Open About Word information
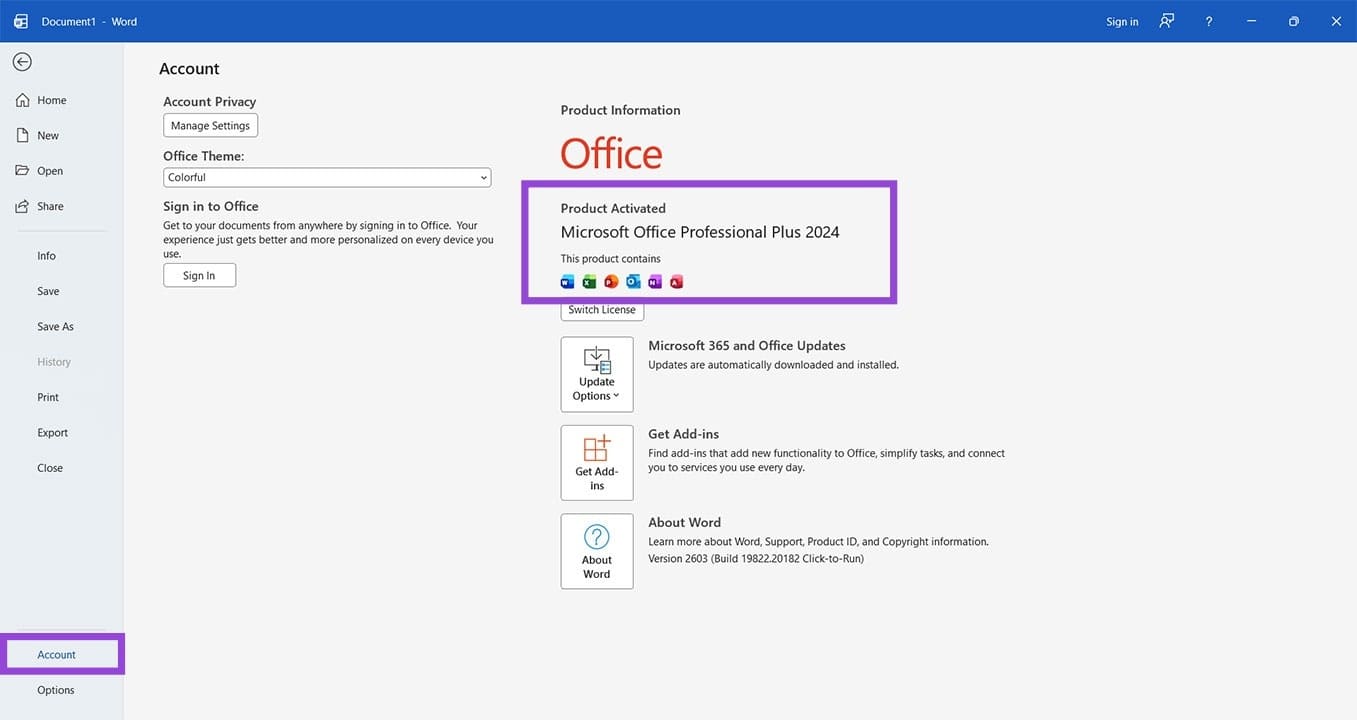Screen dimensions: 1357x720 coord(596,551)
